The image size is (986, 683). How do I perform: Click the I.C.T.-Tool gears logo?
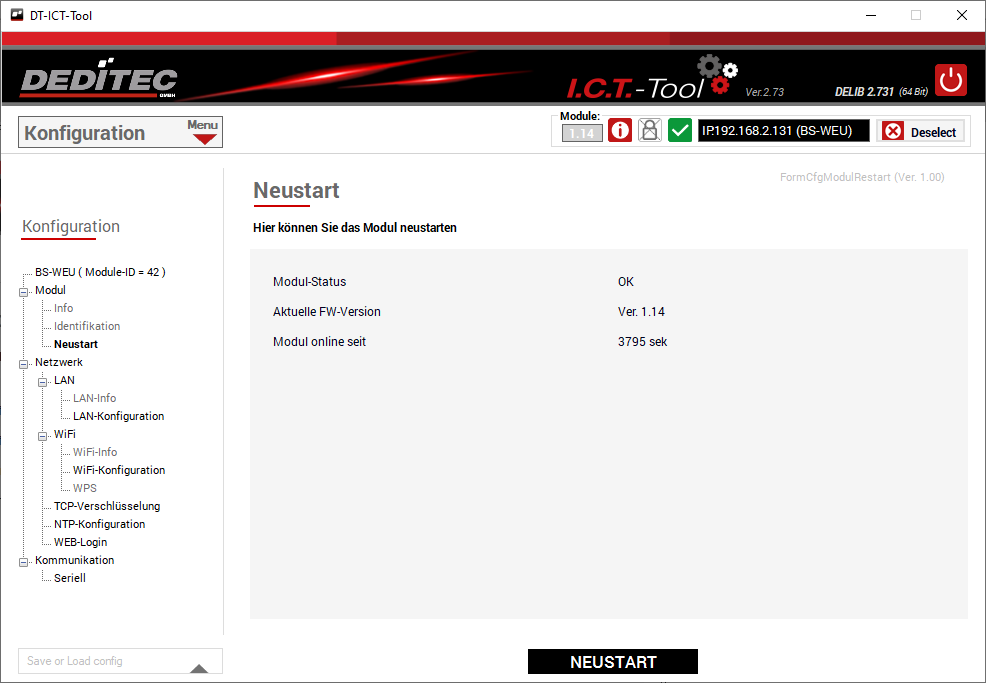click(x=717, y=76)
